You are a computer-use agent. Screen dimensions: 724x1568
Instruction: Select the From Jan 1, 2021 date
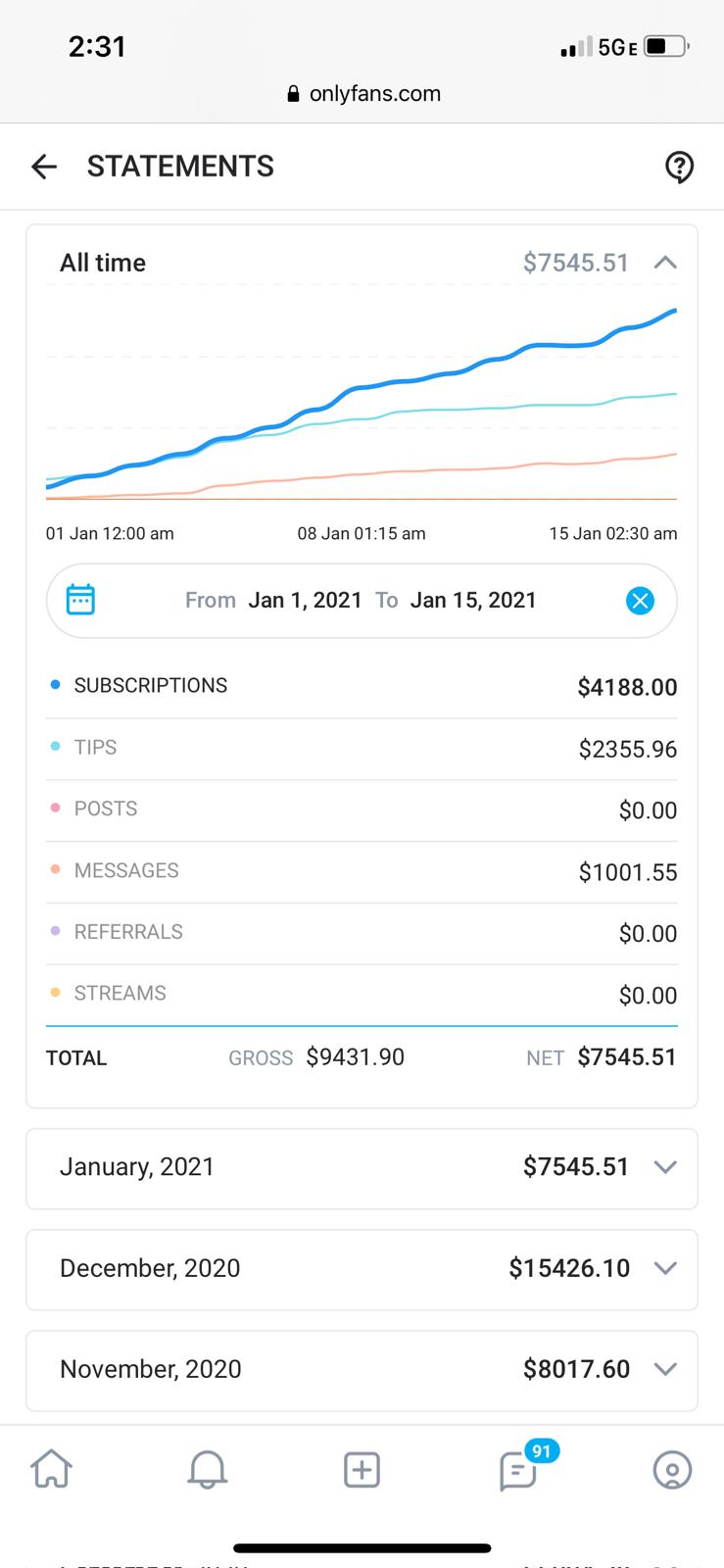click(x=304, y=600)
